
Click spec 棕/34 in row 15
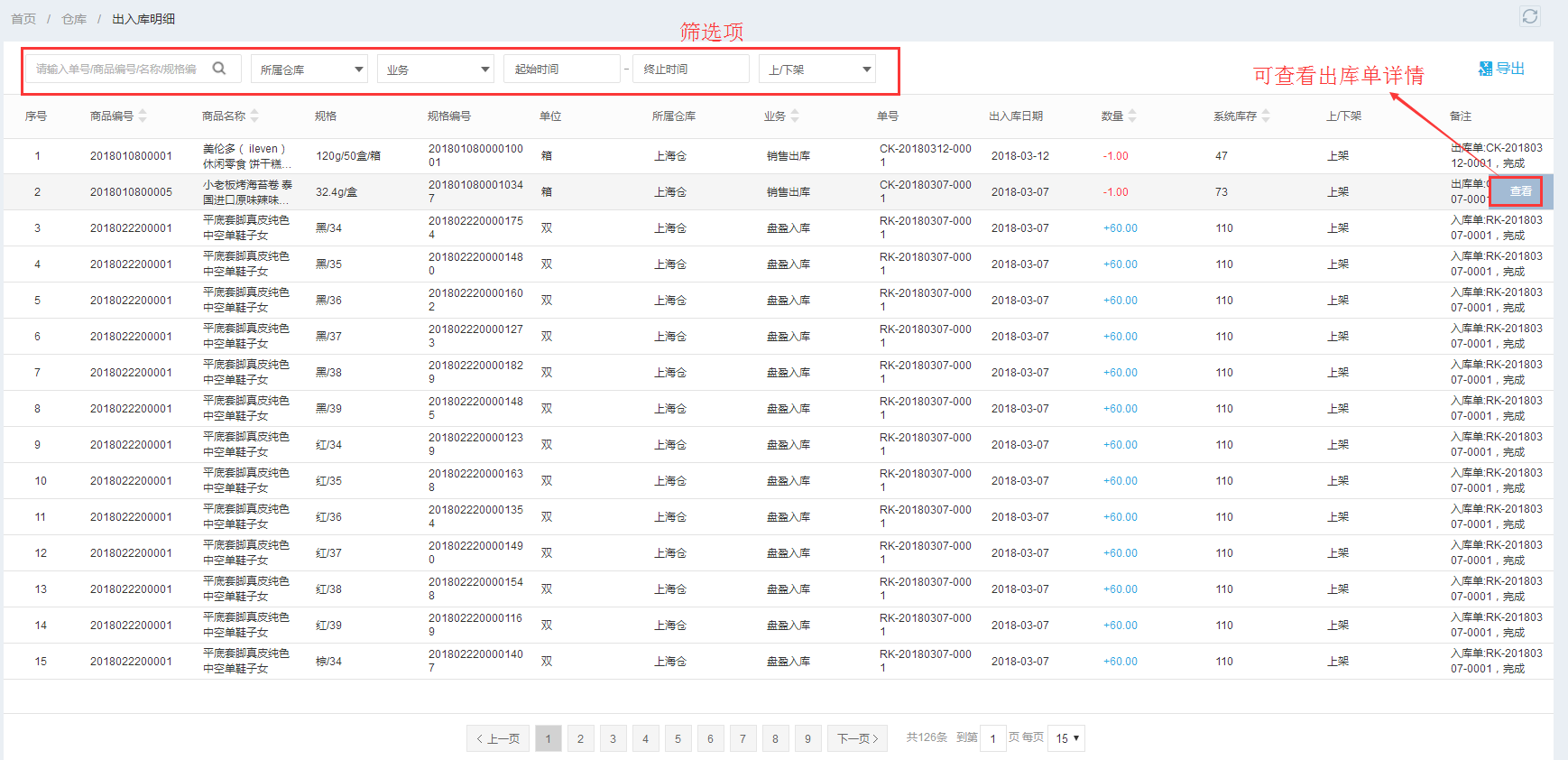coord(328,662)
